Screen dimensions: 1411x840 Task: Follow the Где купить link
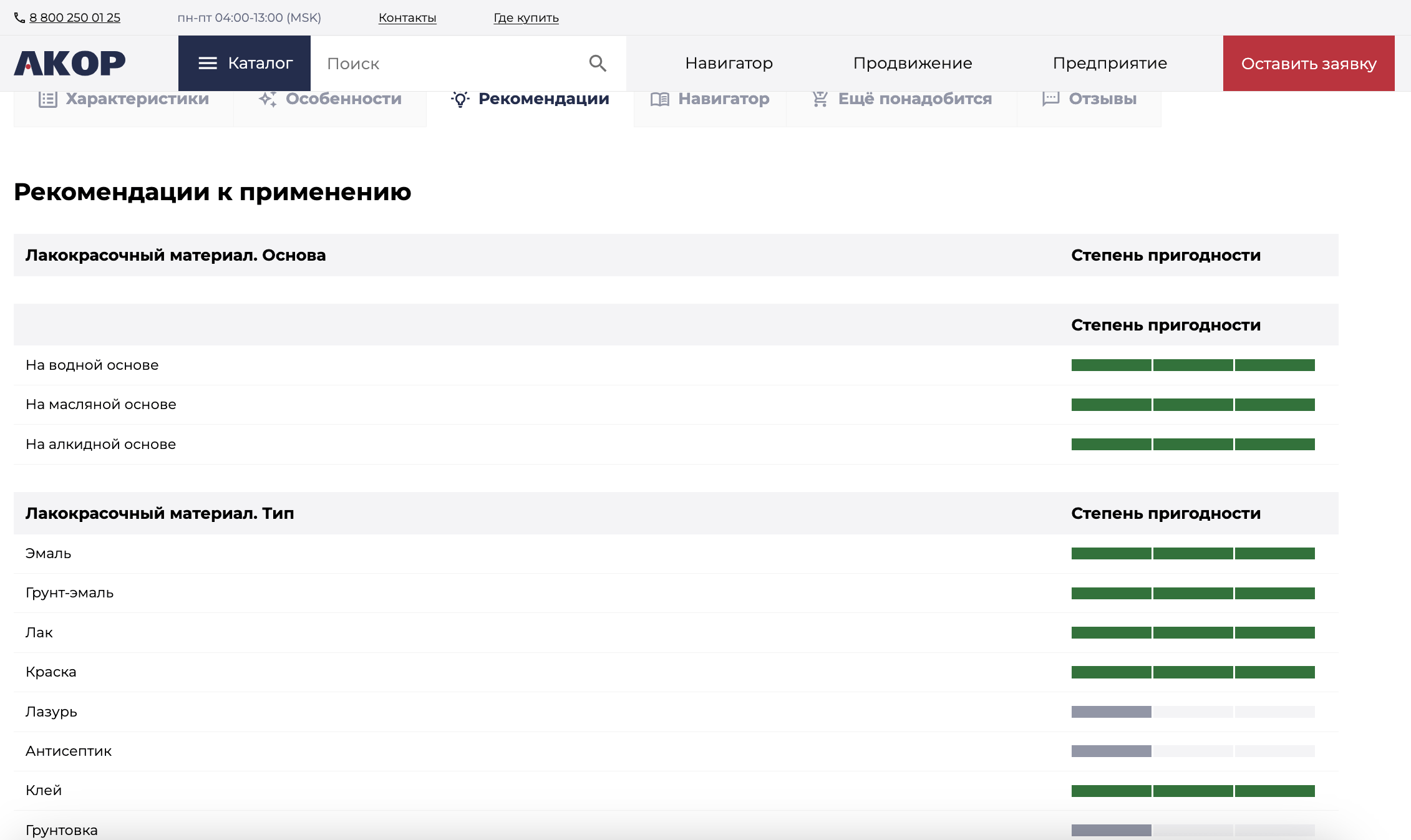point(526,18)
